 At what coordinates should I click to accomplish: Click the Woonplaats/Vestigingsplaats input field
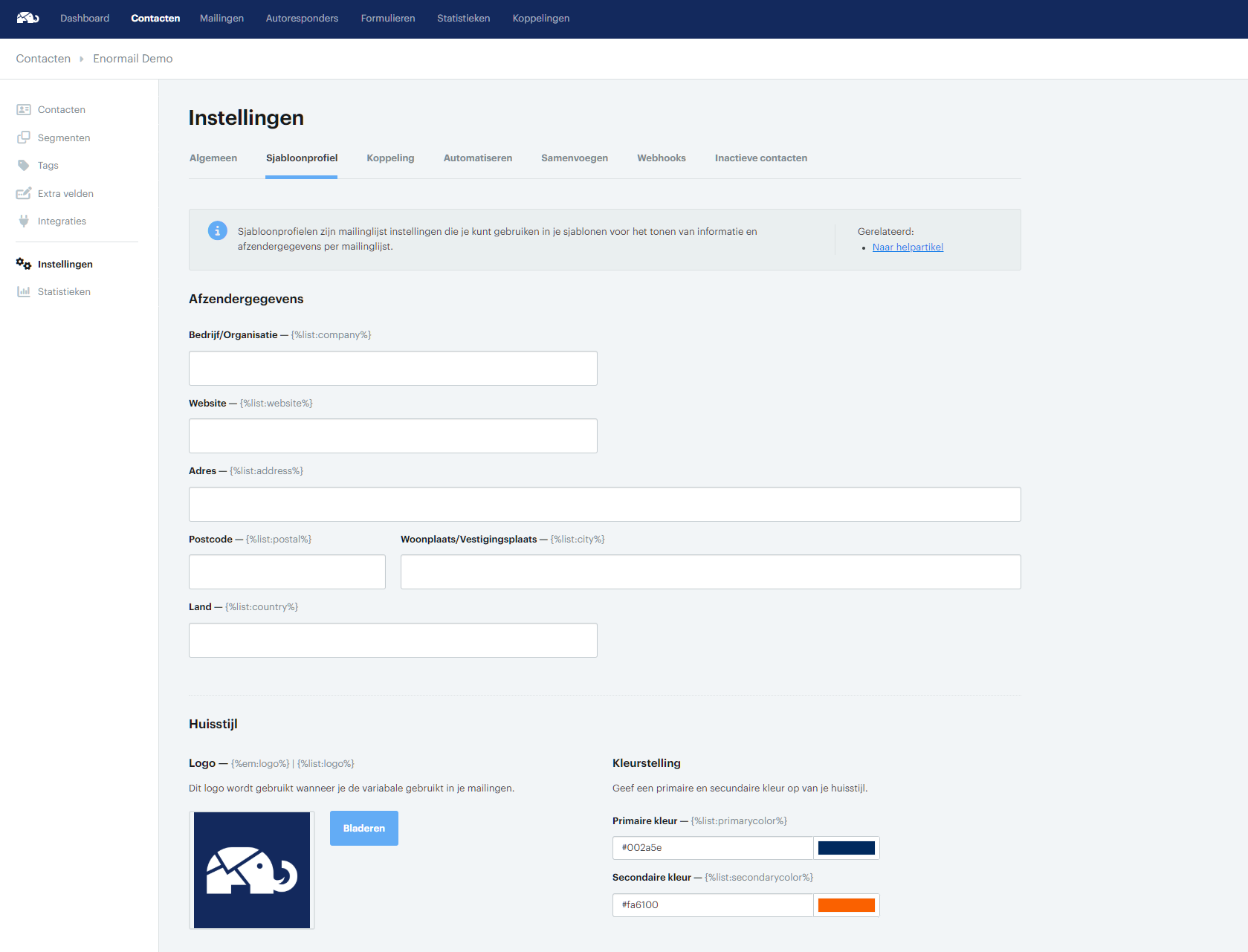711,571
